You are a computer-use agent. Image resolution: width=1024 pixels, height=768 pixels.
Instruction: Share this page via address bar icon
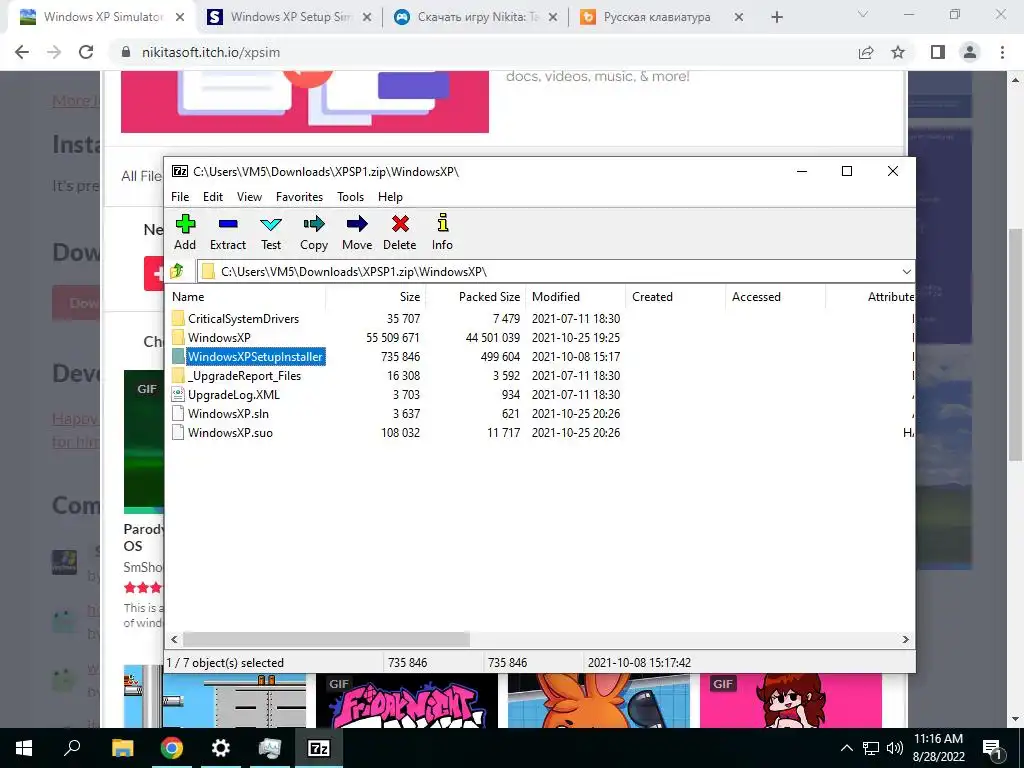866,52
